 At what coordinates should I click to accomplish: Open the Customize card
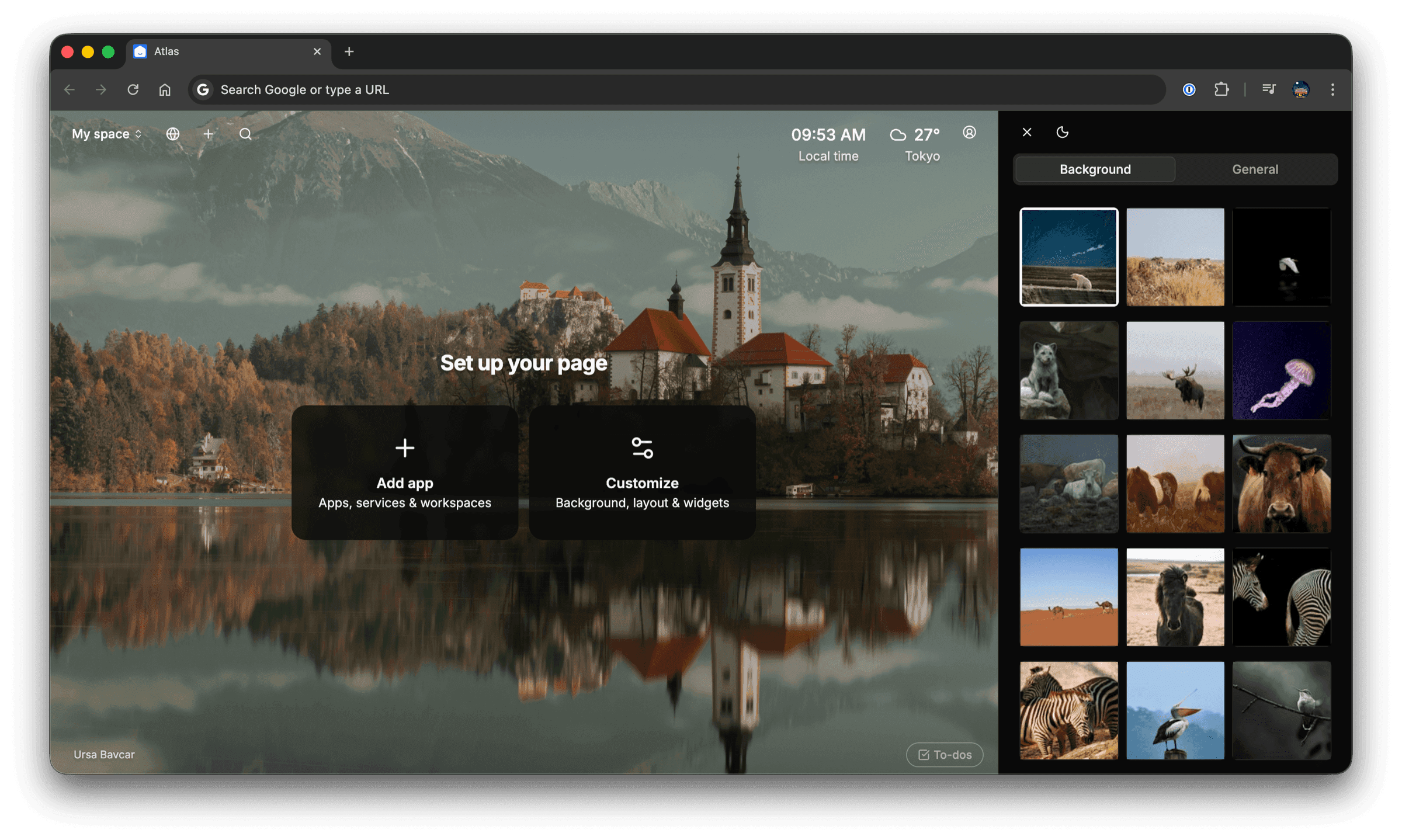click(x=642, y=472)
